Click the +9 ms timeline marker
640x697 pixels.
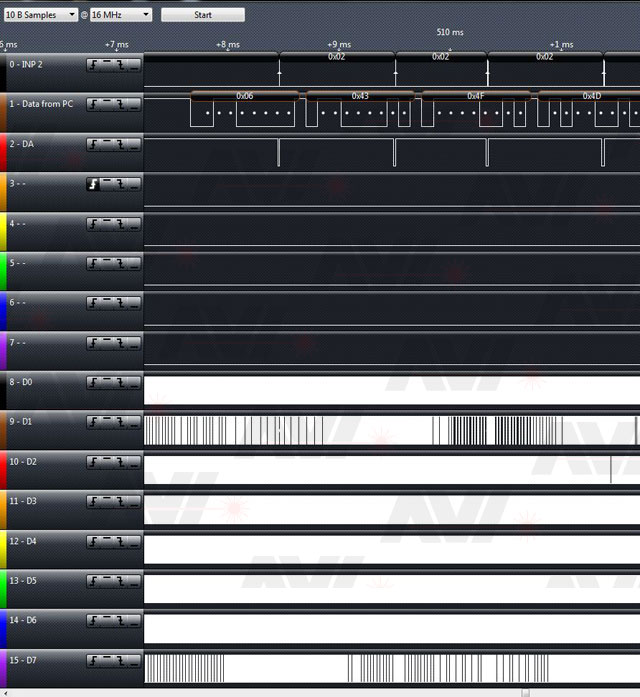339,45
